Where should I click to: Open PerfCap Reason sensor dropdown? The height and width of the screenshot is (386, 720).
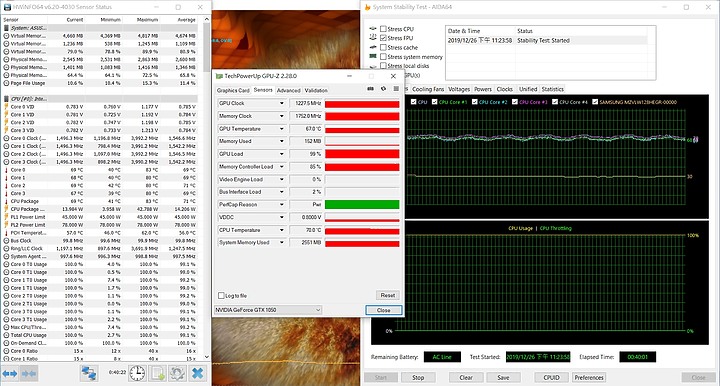tap(282, 205)
